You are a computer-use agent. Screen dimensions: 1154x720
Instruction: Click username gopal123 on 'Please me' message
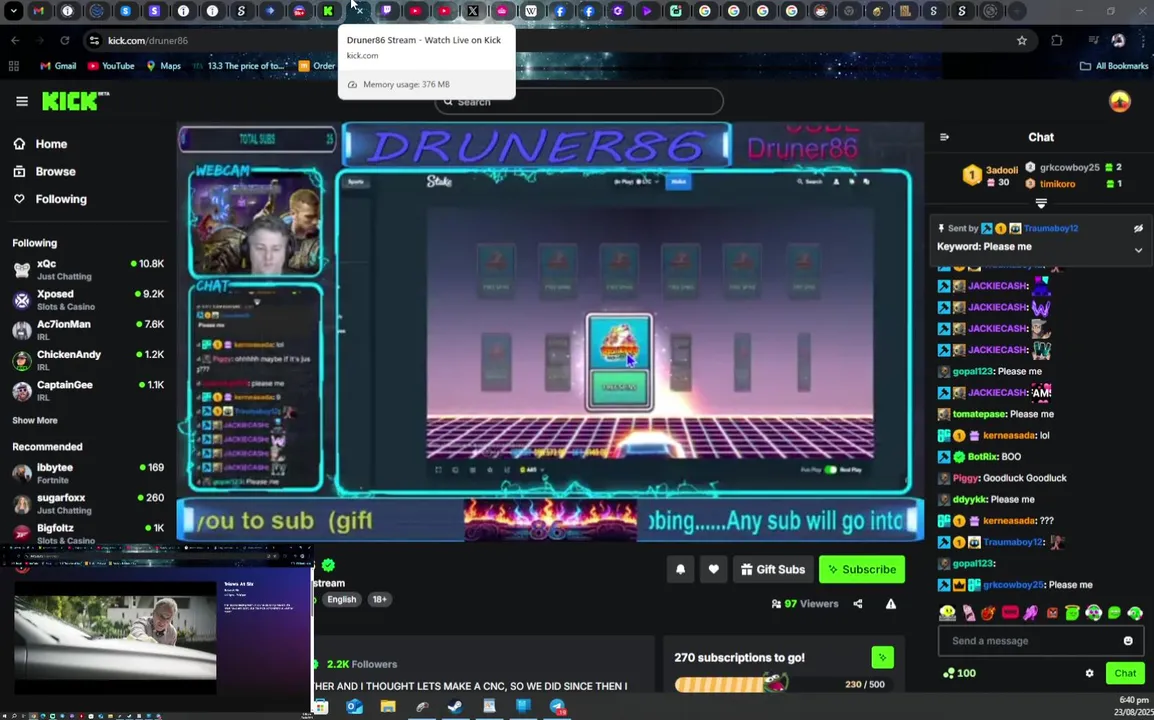[x=973, y=371]
